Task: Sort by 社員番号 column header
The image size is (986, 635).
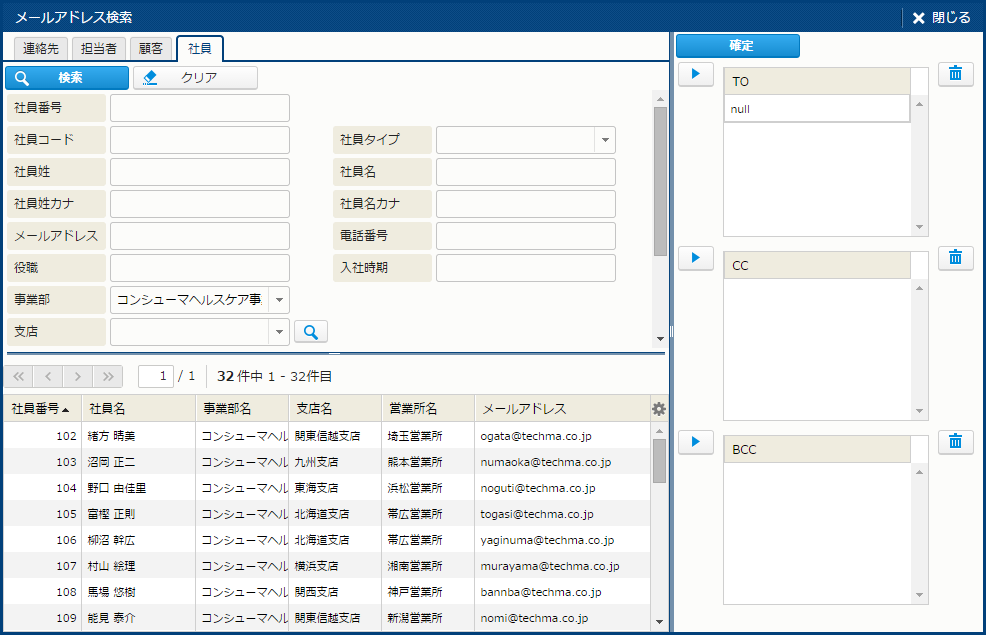Action: (x=40, y=408)
